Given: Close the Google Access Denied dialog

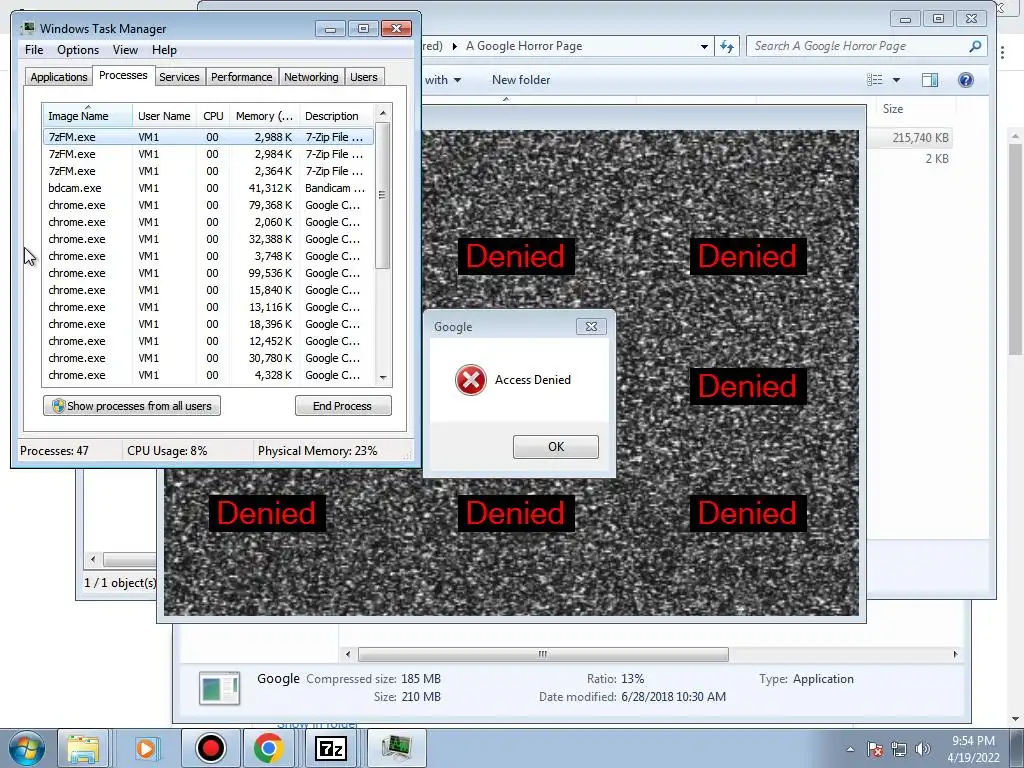Looking at the screenshot, I should click(x=591, y=327).
